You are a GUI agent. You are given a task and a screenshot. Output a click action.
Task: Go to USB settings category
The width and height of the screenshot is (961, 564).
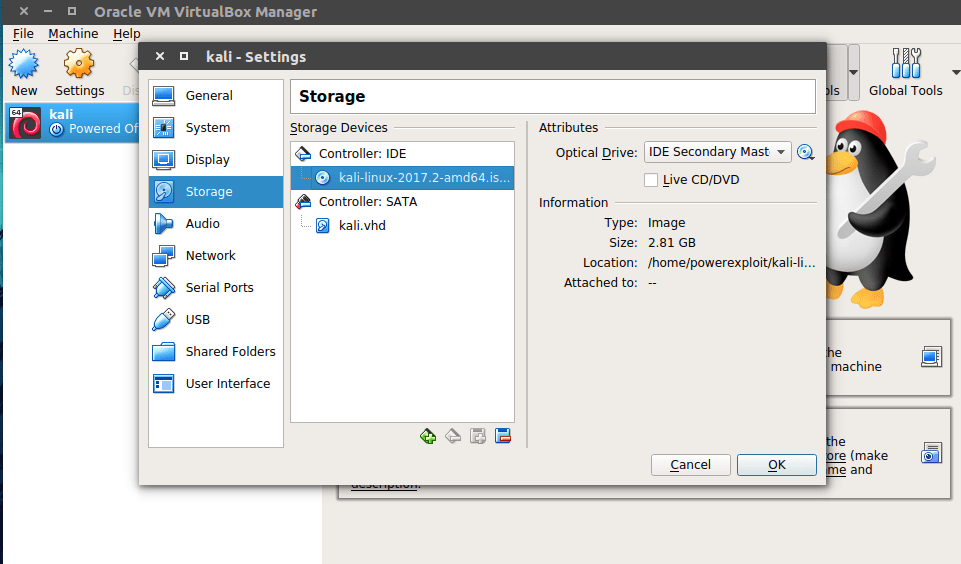point(216,319)
